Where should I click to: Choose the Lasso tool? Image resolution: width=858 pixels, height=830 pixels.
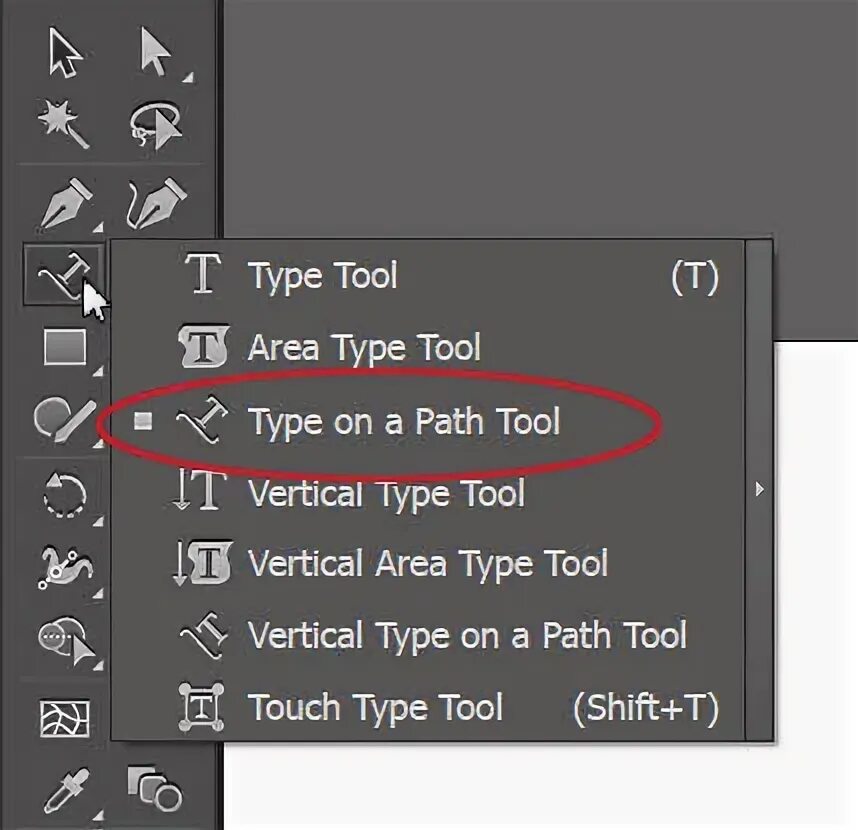pyautogui.click(x=155, y=125)
